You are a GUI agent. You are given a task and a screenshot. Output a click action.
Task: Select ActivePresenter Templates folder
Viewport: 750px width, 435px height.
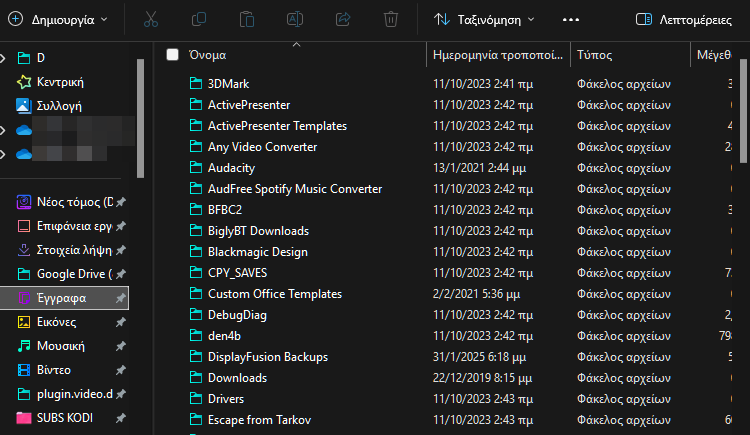point(277,126)
